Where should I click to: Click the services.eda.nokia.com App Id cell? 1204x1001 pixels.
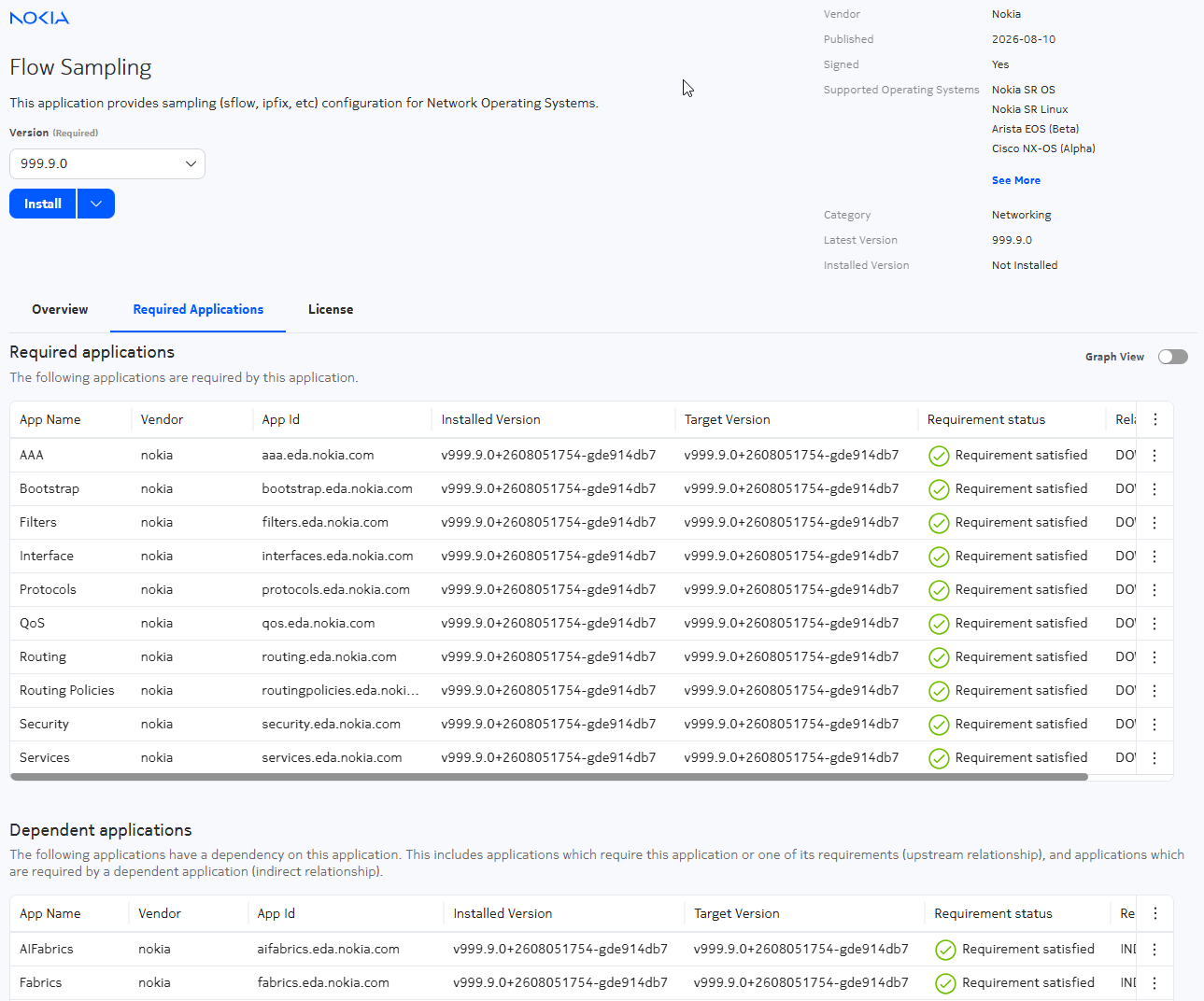click(x=332, y=758)
